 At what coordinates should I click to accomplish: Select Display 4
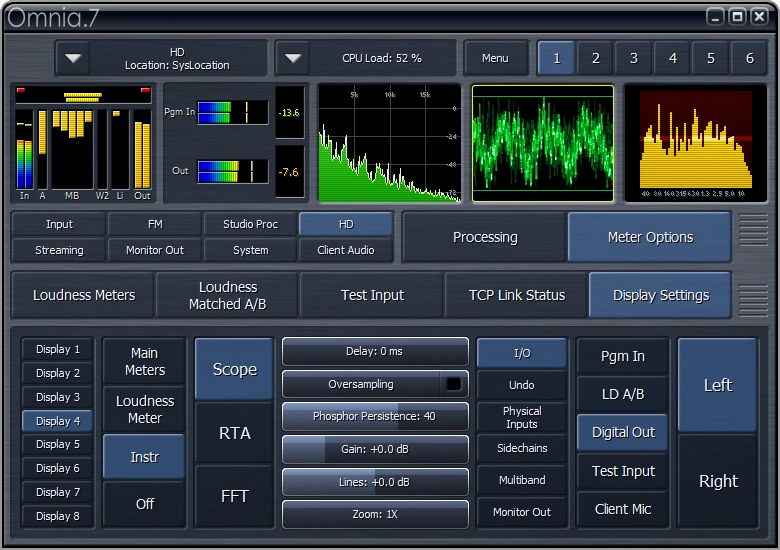pyautogui.click(x=58, y=421)
